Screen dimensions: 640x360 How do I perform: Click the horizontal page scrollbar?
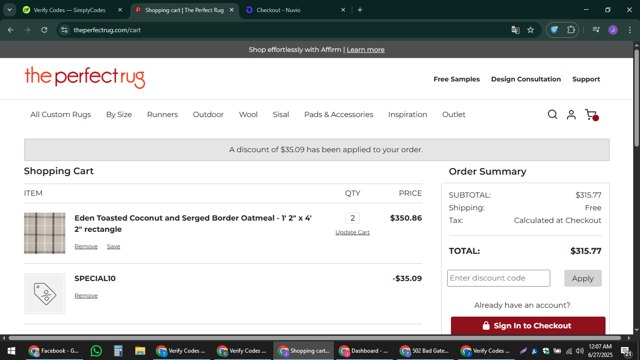click(314, 338)
